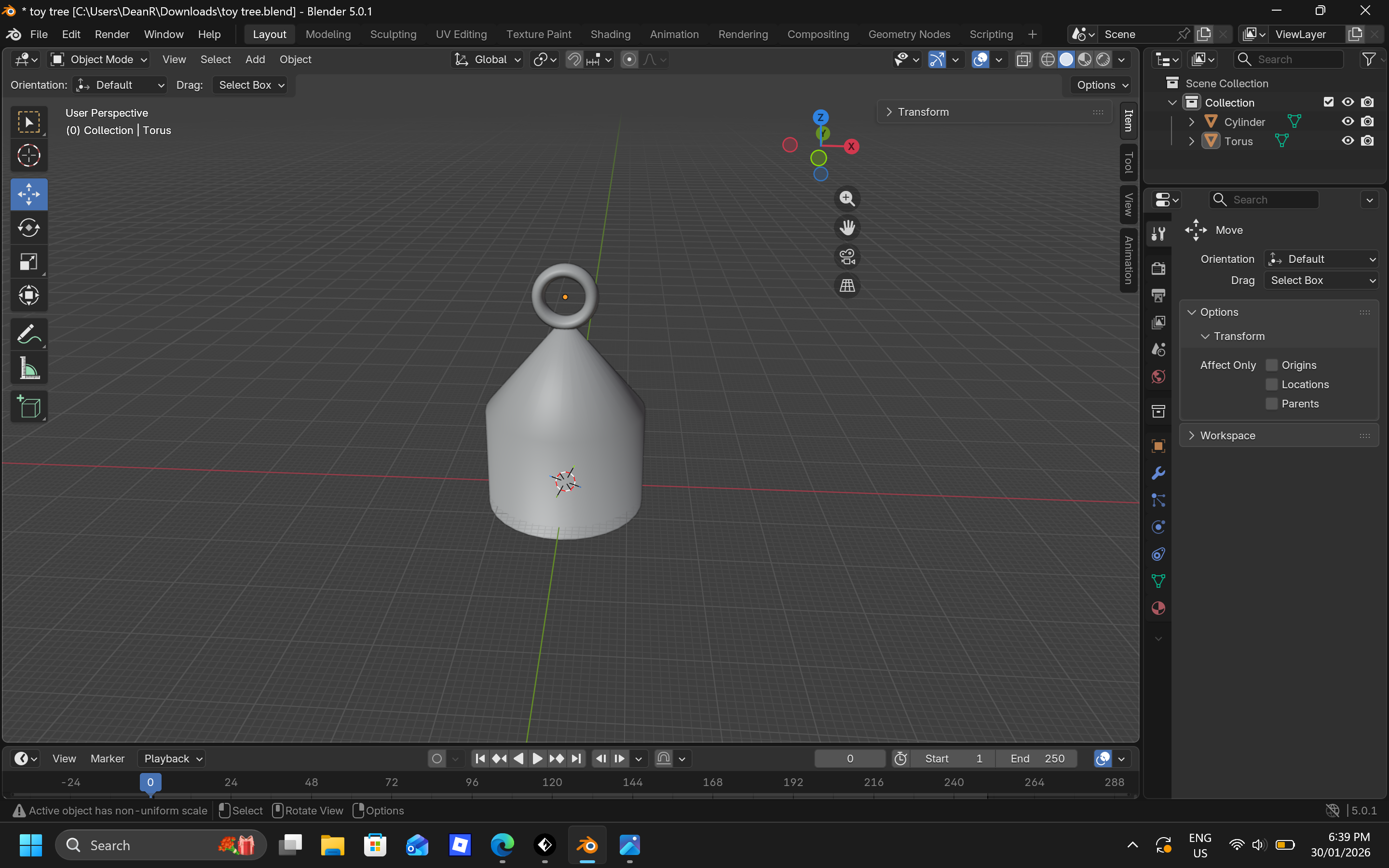The height and width of the screenshot is (868, 1389).
Task: Click the current frame 0 field
Action: pyautogui.click(x=849, y=759)
